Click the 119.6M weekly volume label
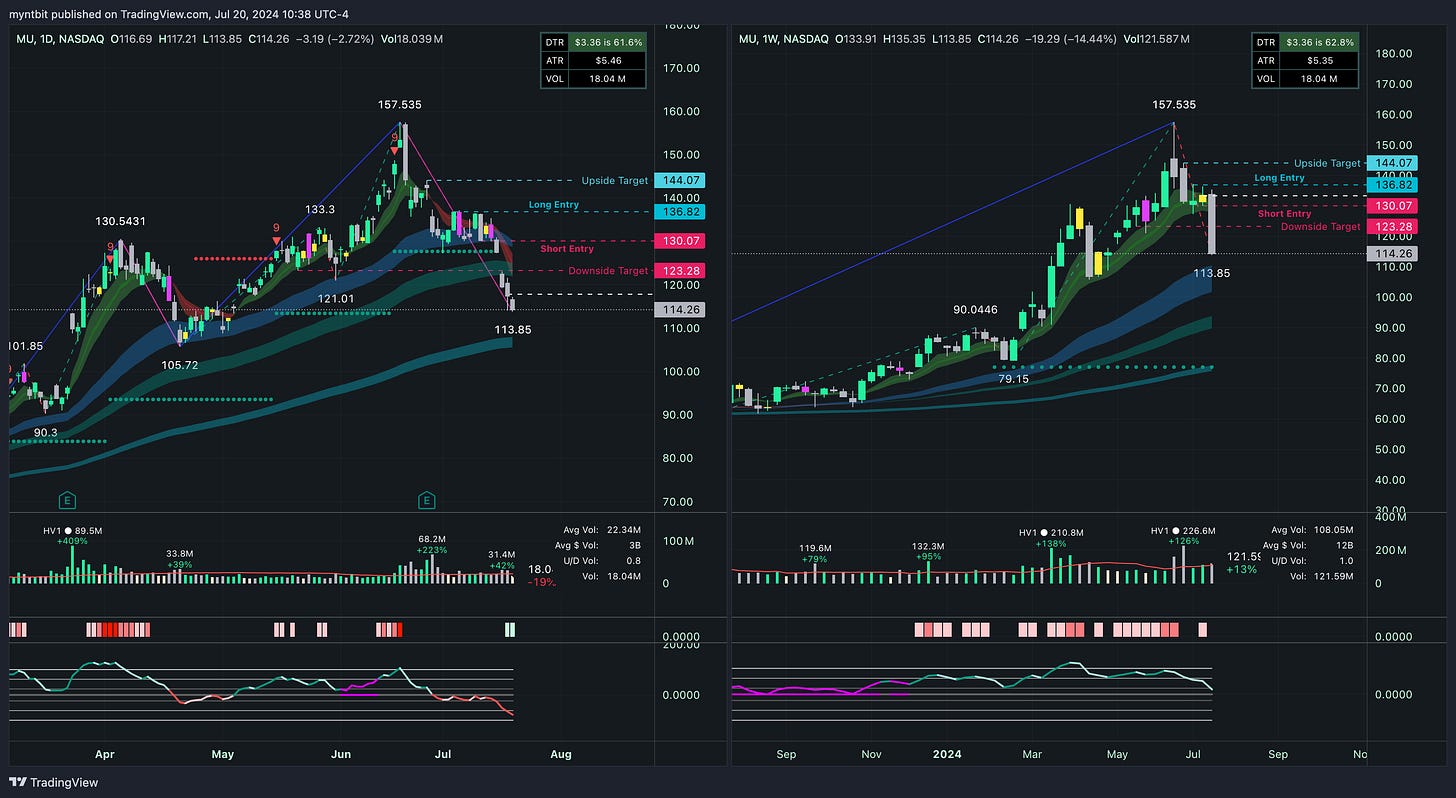This screenshot has width=1456, height=798. tap(816, 548)
